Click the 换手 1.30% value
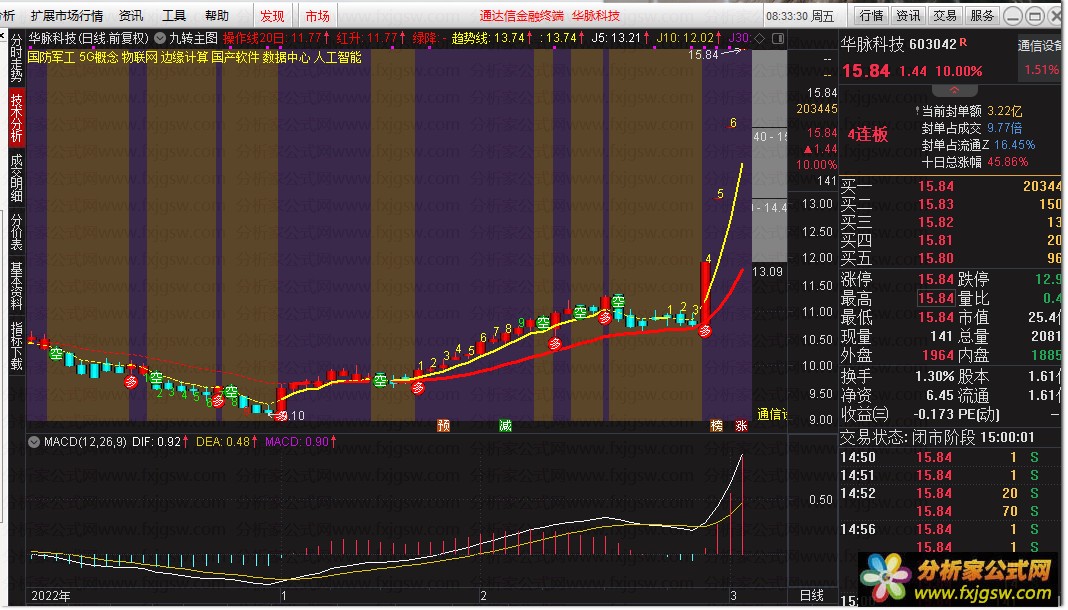1068x610 pixels. 934,376
